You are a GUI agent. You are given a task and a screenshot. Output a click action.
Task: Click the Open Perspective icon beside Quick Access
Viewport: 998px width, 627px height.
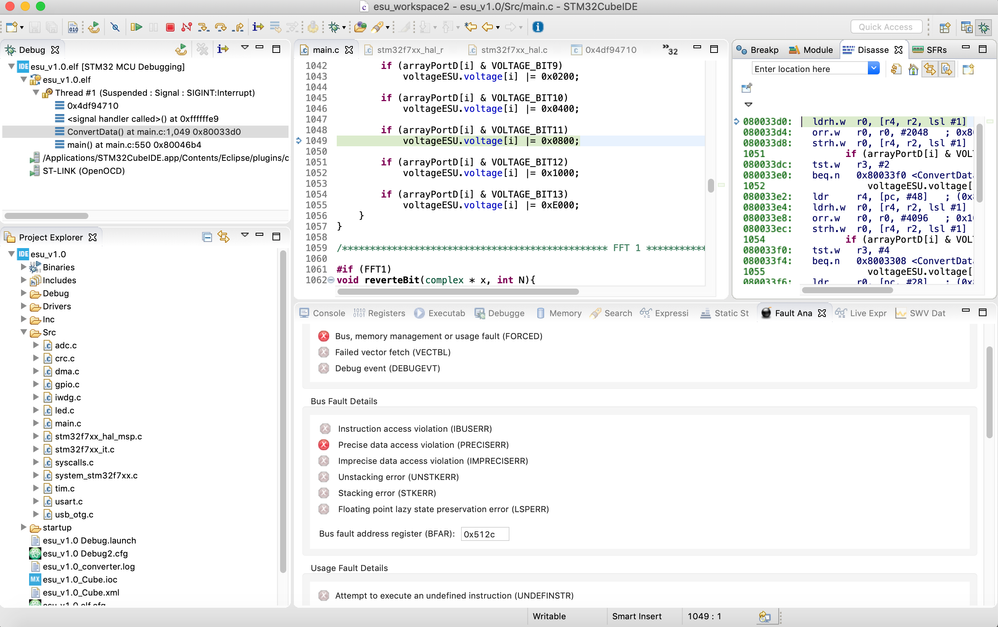pyautogui.click(x=945, y=27)
